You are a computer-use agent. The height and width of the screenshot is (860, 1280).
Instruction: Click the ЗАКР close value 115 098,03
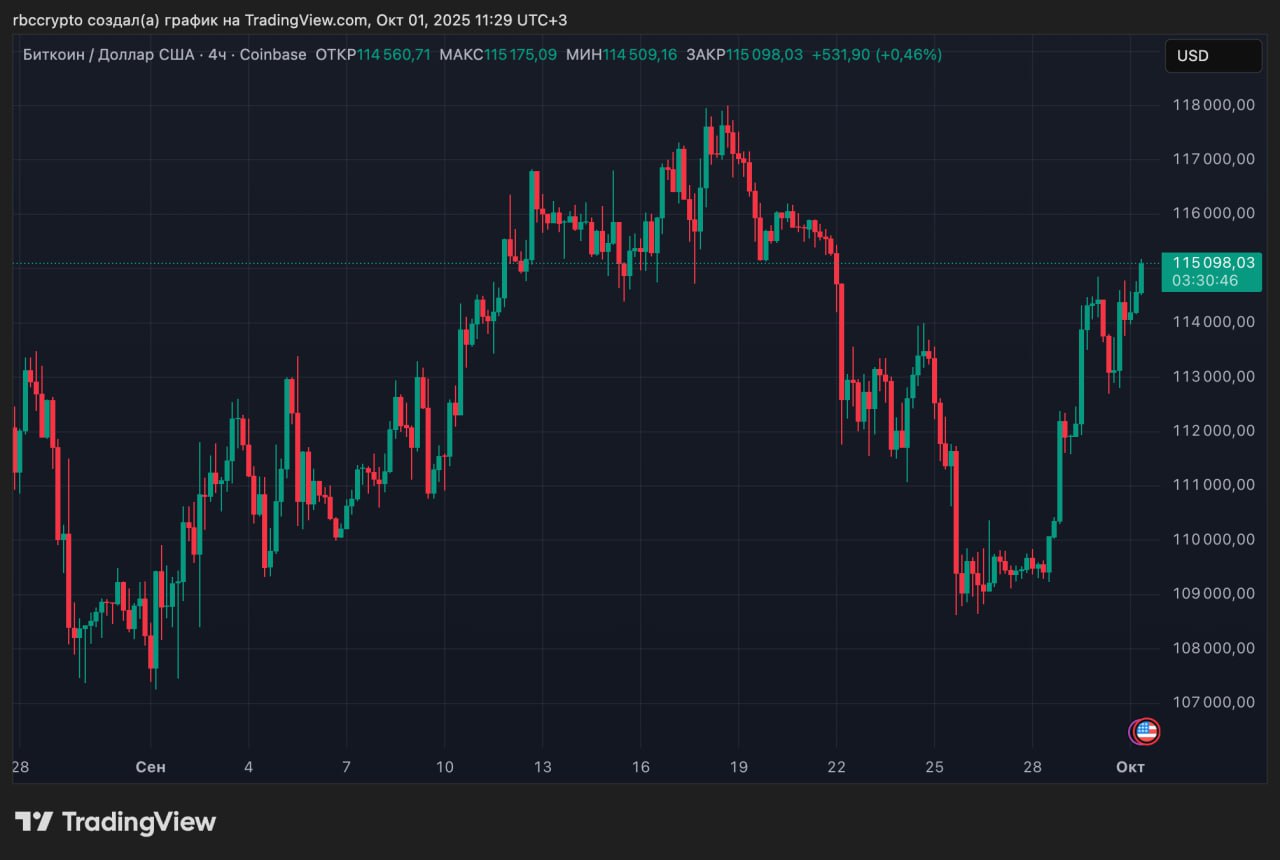point(764,55)
